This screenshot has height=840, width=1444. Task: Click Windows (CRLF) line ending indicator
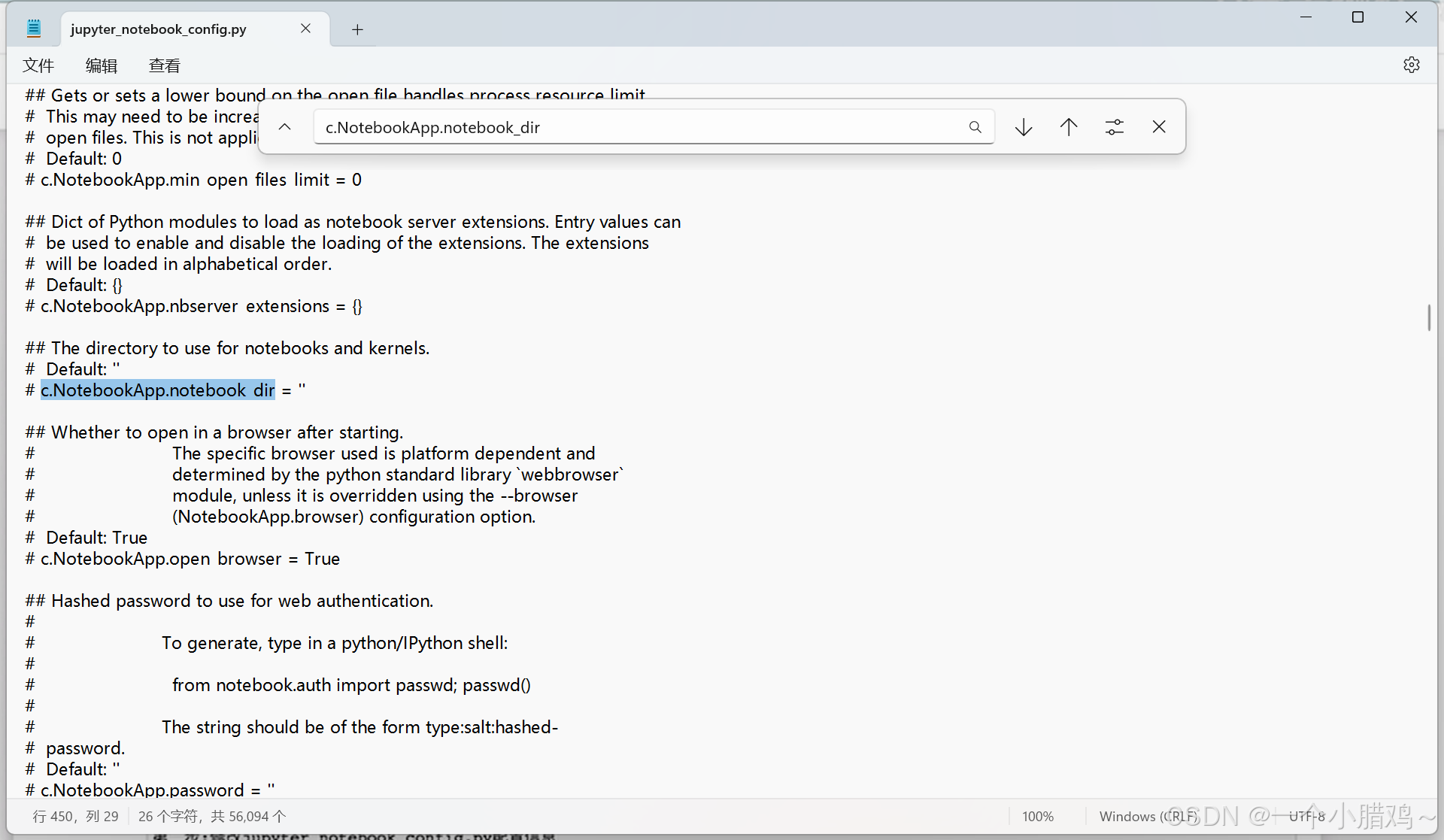[x=1148, y=816]
